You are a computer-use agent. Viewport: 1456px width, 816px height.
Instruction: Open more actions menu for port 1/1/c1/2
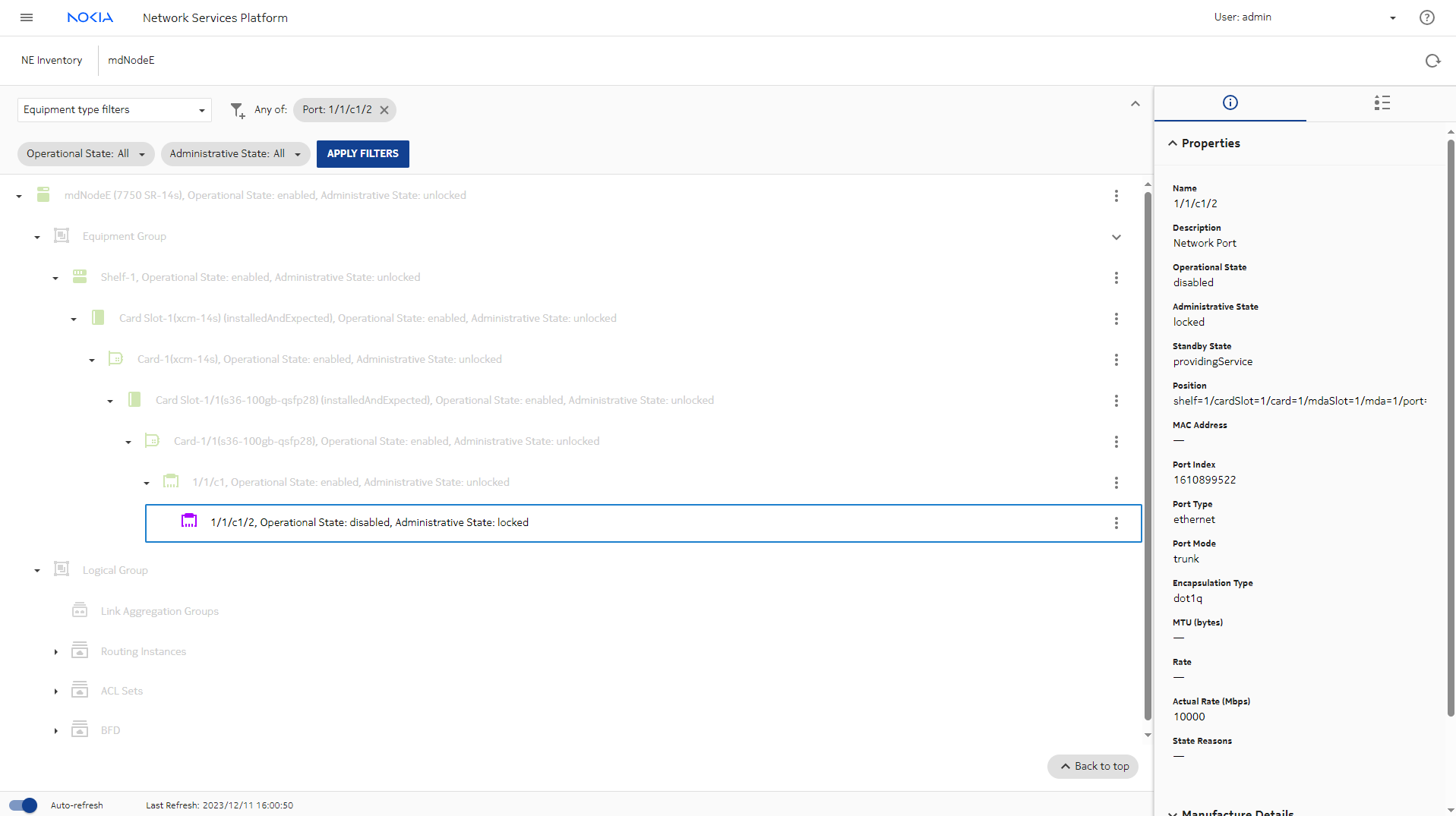point(1116,523)
